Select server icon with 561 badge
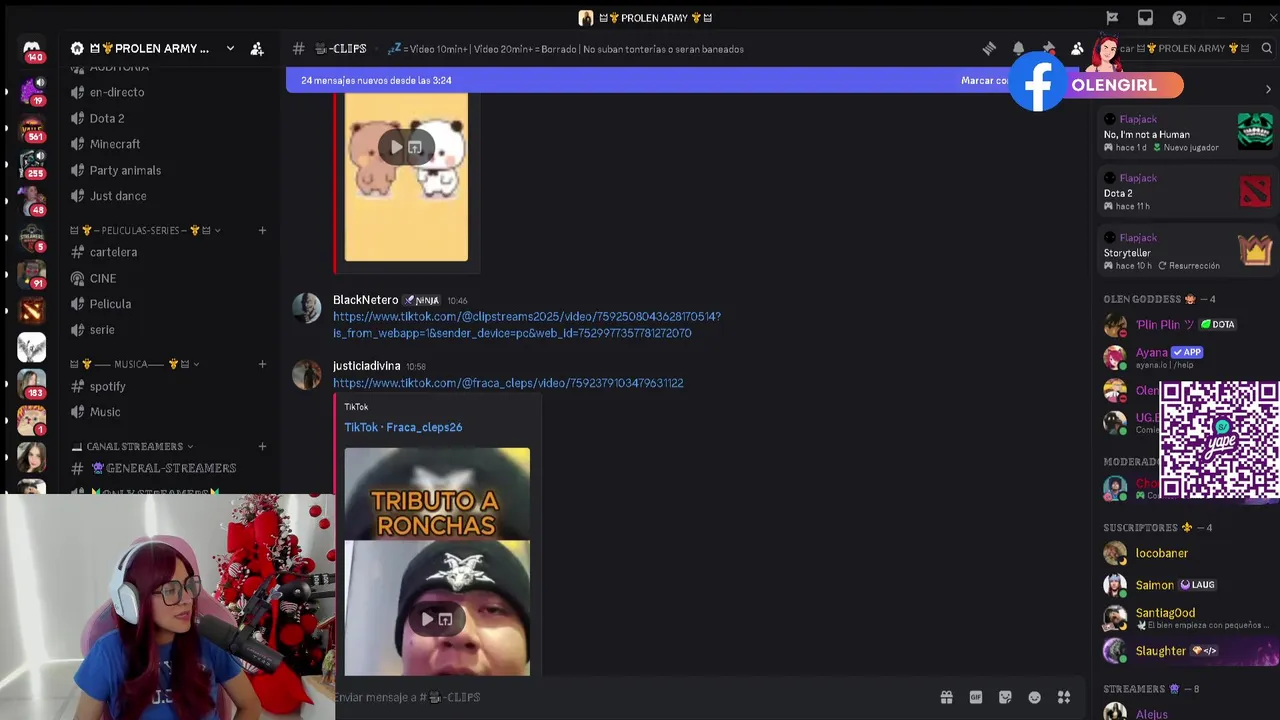The width and height of the screenshot is (1280, 720). [x=32, y=127]
